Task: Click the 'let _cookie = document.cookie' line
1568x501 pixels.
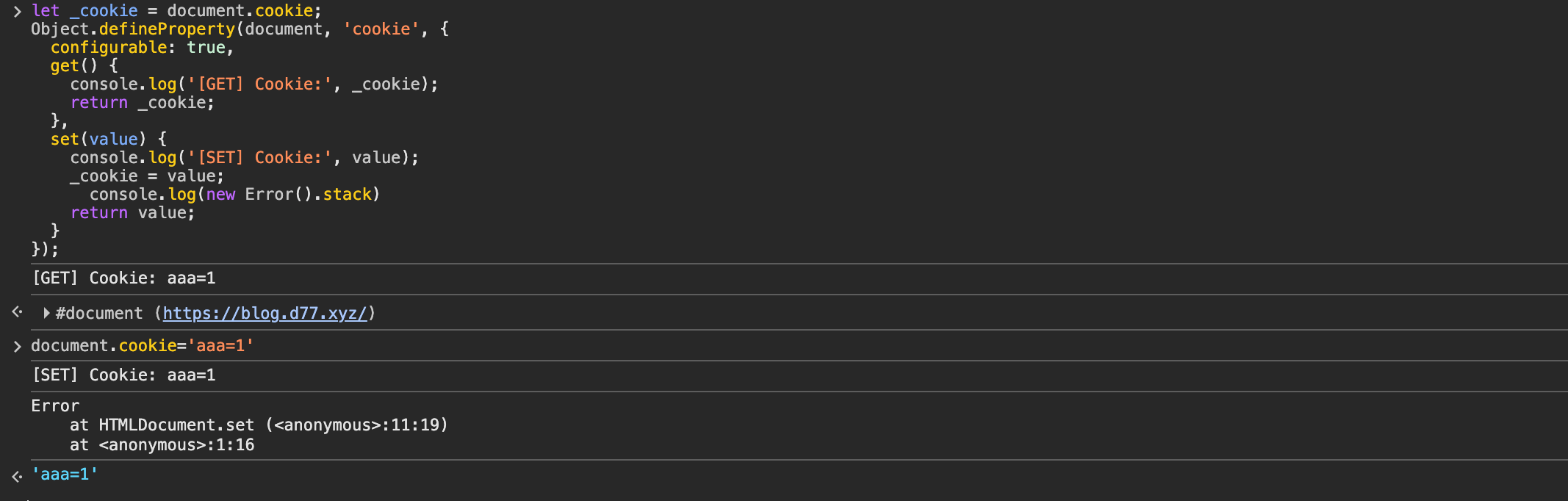Action: tap(176, 11)
